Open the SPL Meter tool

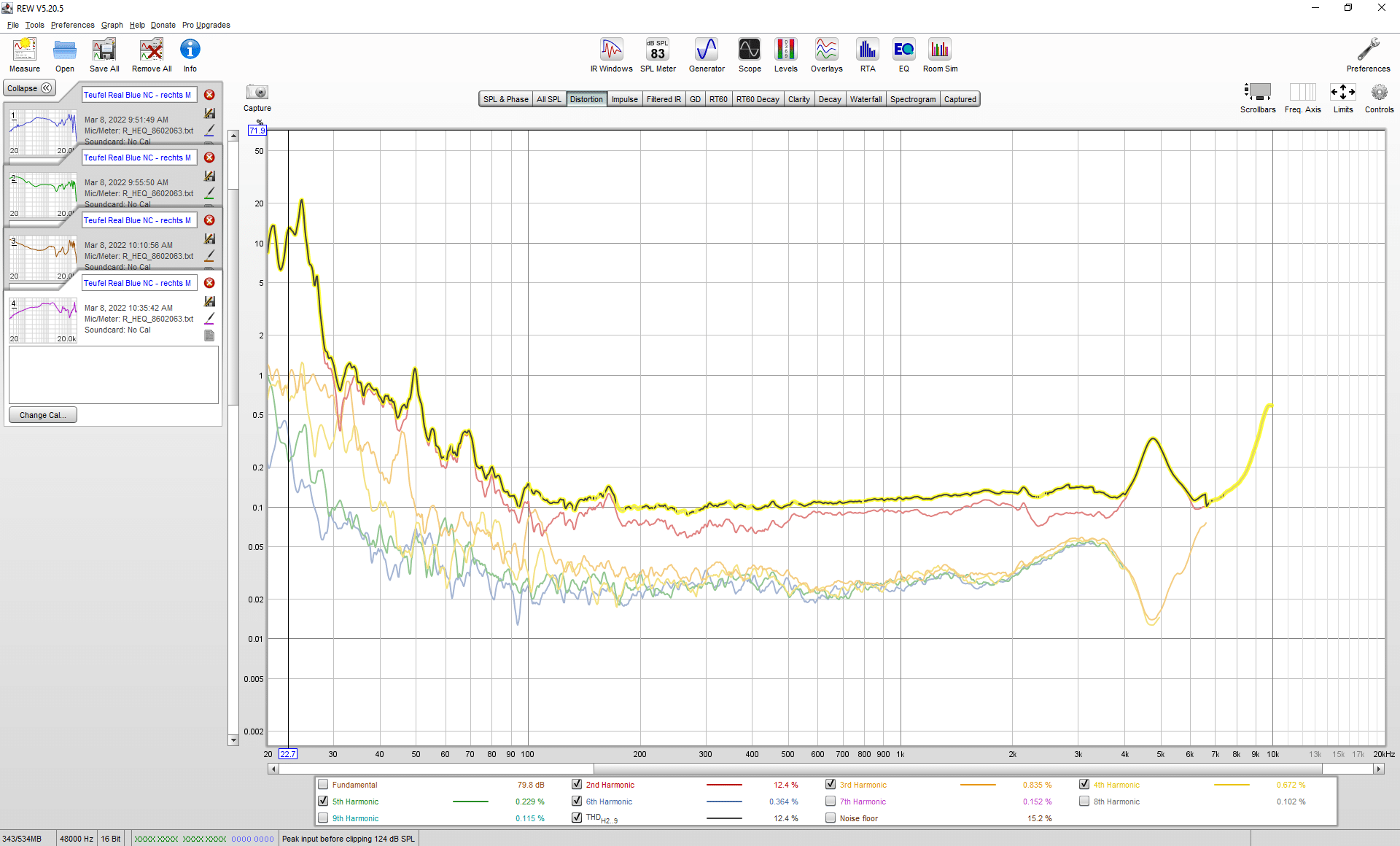tap(658, 55)
